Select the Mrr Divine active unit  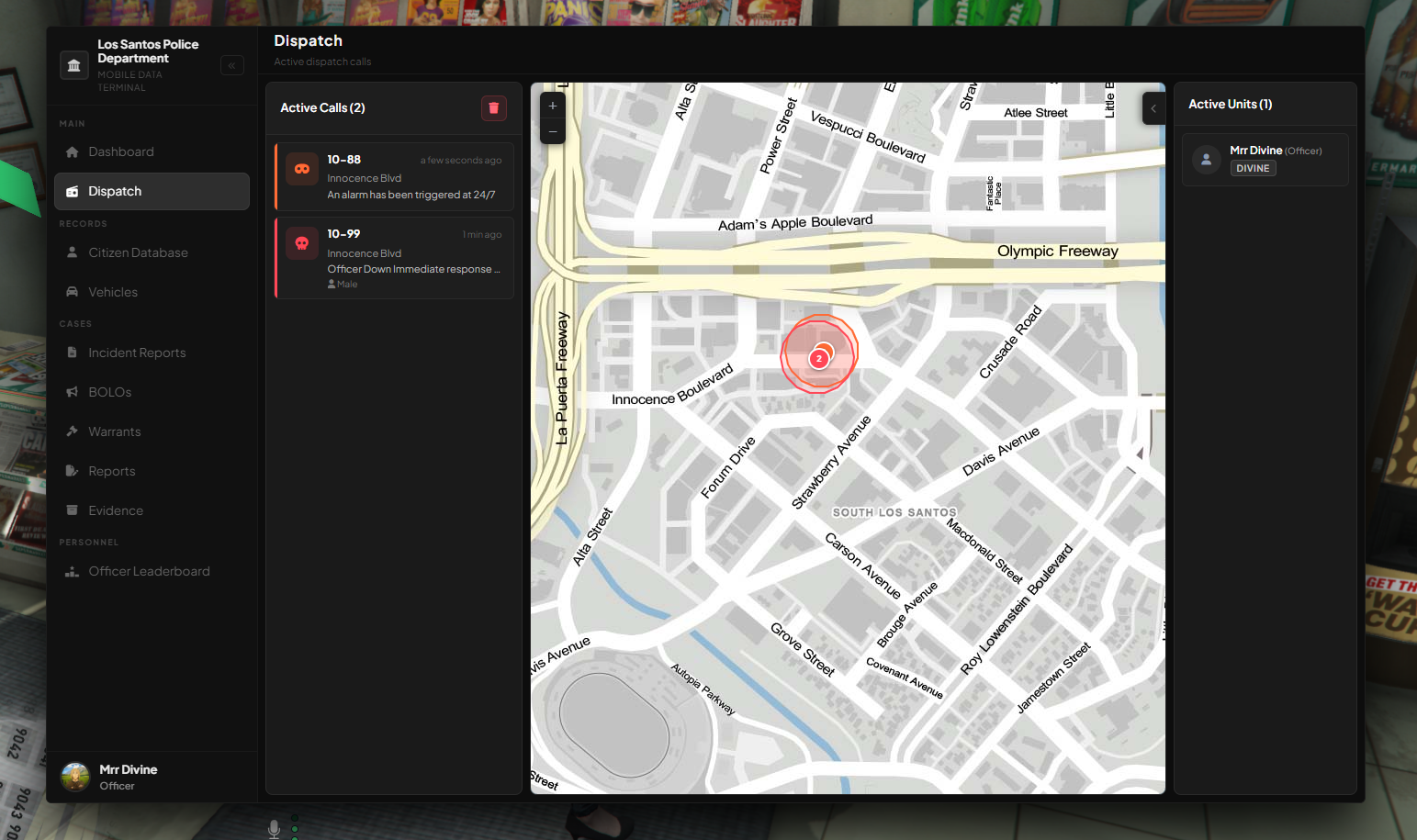pos(1265,160)
